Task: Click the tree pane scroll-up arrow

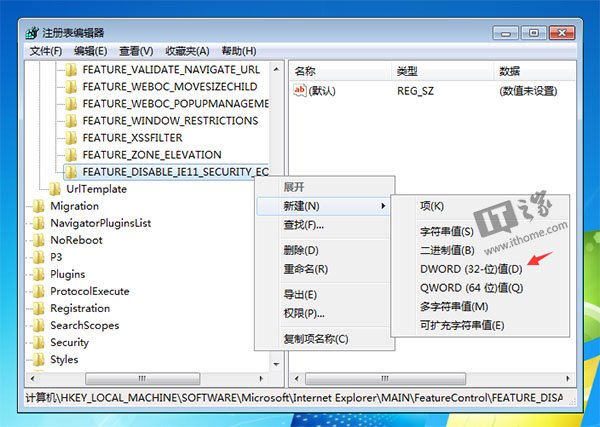Action: [276, 70]
